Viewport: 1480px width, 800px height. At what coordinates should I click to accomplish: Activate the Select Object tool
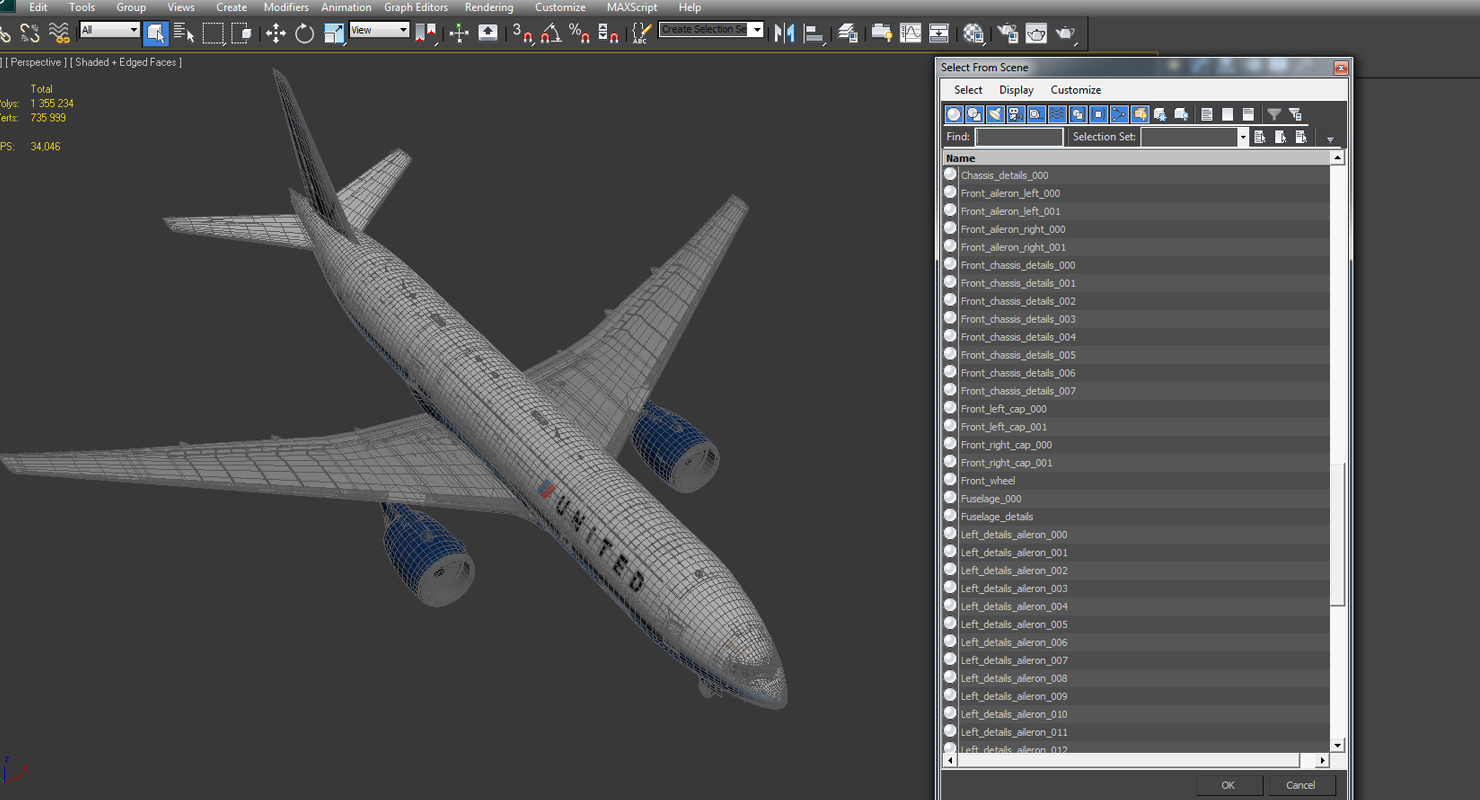155,33
